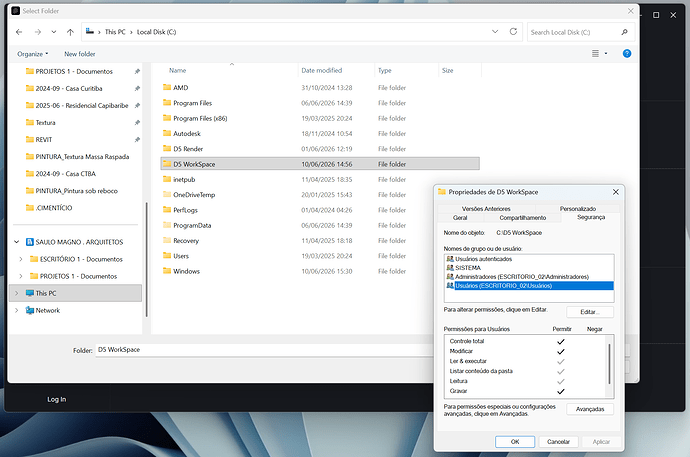Select Usuários autenticados in the group list
This screenshot has height=457, width=690.
coord(484,259)
